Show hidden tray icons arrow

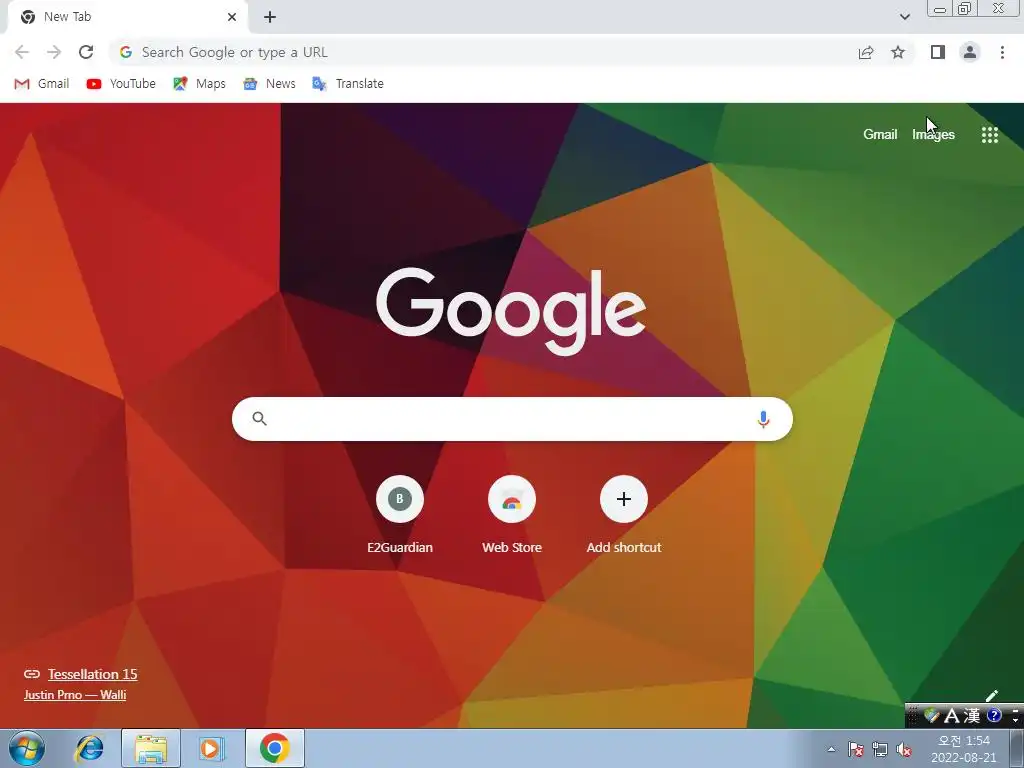pyautogui.click(x=831, y=749)
